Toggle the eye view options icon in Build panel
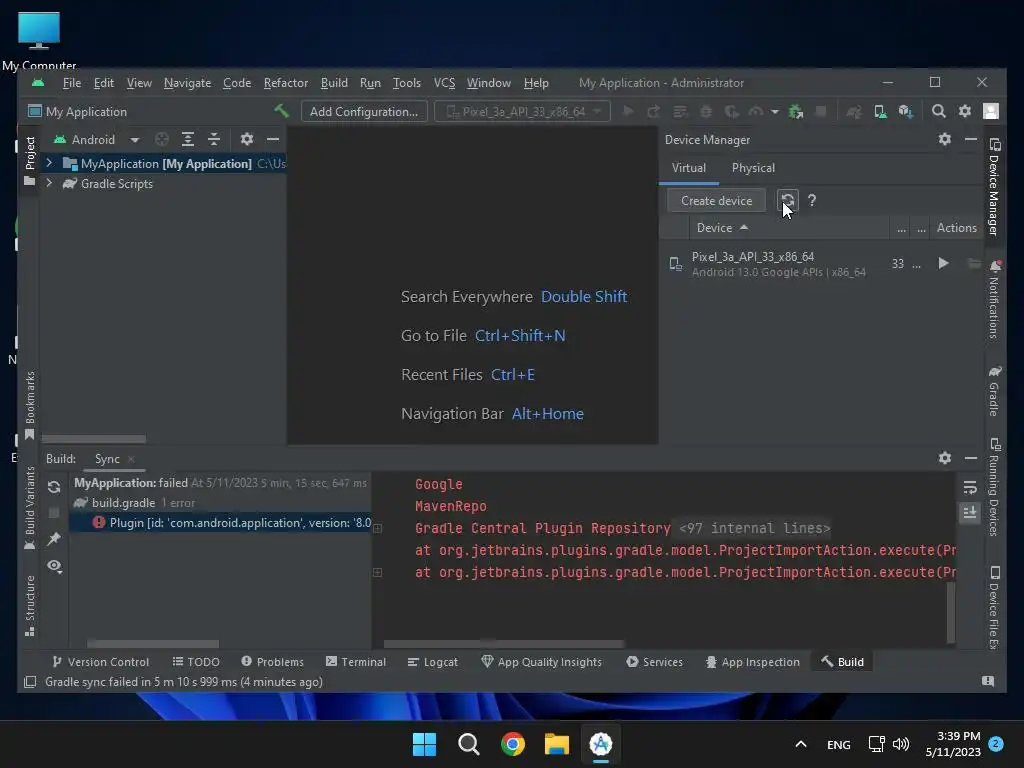The height and width of the screenshot is (768, 1024). coord(54,566)
